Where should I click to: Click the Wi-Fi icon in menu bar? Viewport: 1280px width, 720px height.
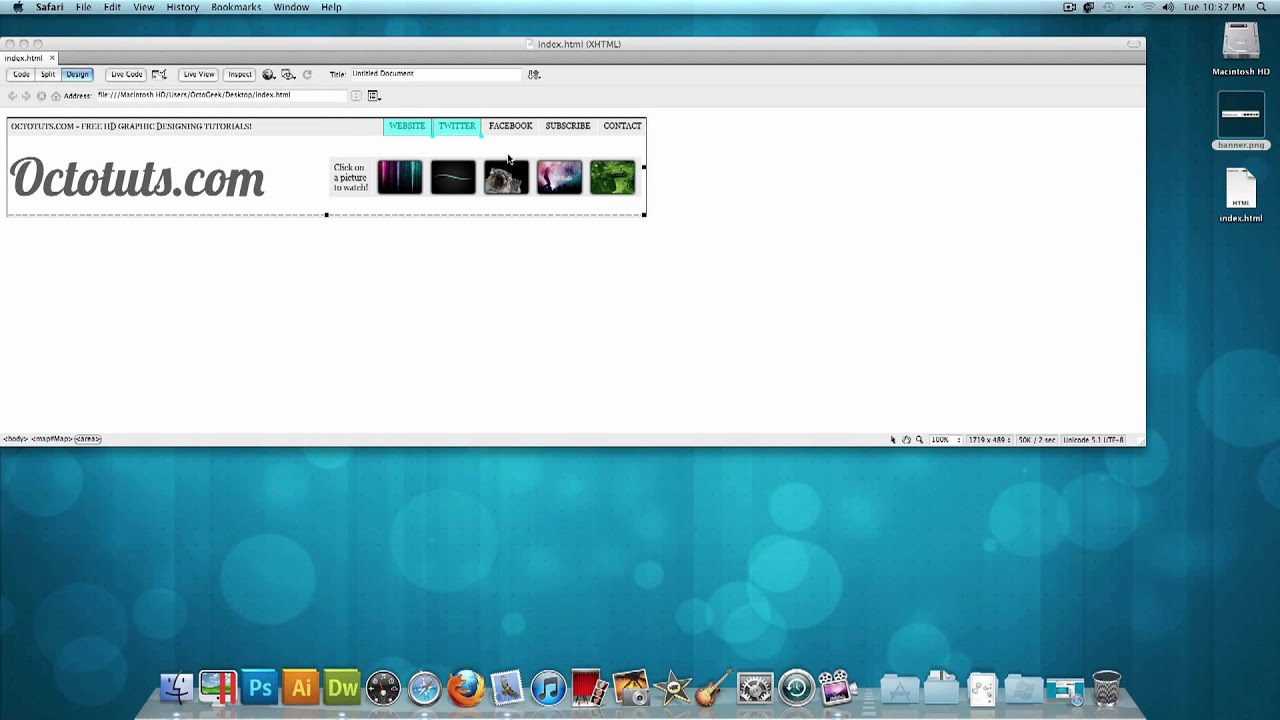[1148, 7]
